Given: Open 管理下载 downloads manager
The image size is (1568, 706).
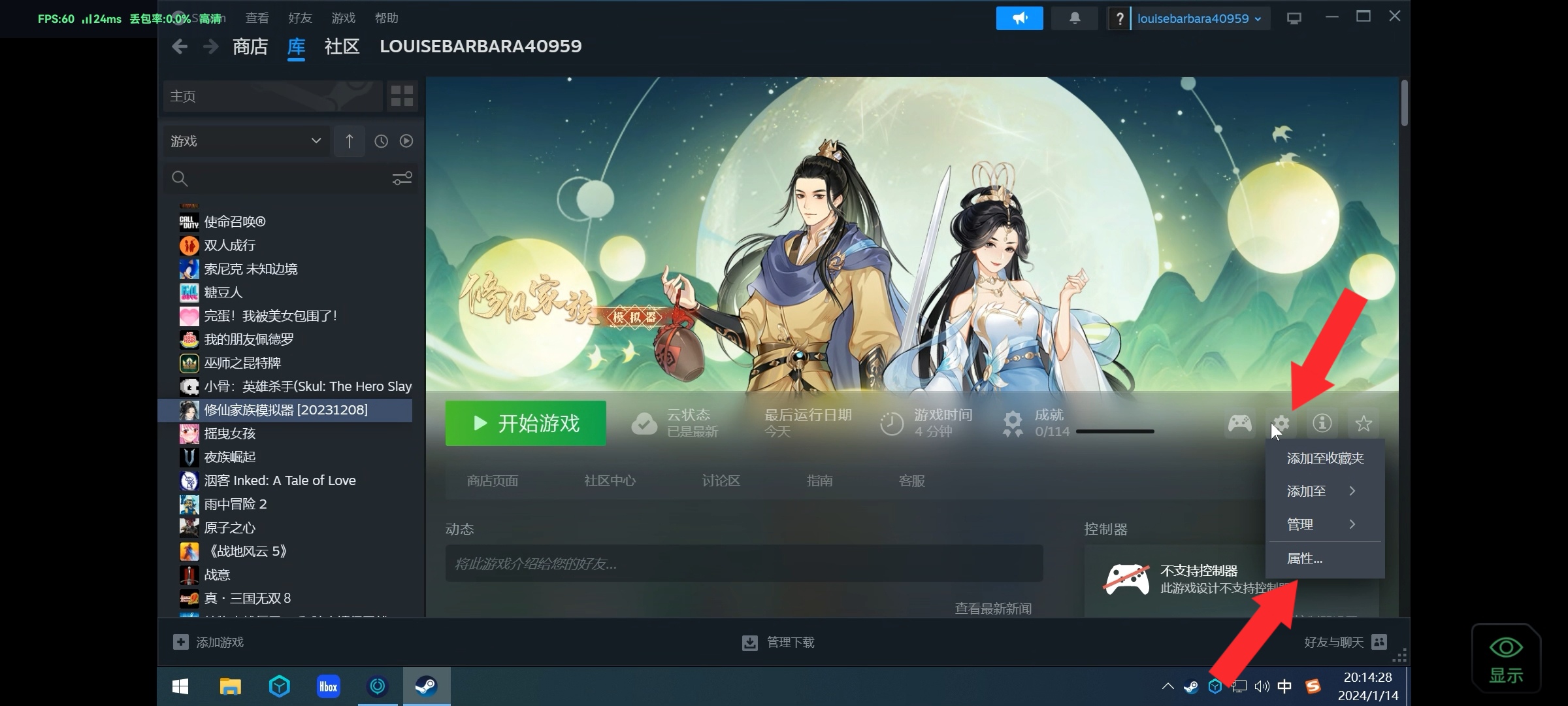Looking at the screenshot, I should [x=778, y=643].
